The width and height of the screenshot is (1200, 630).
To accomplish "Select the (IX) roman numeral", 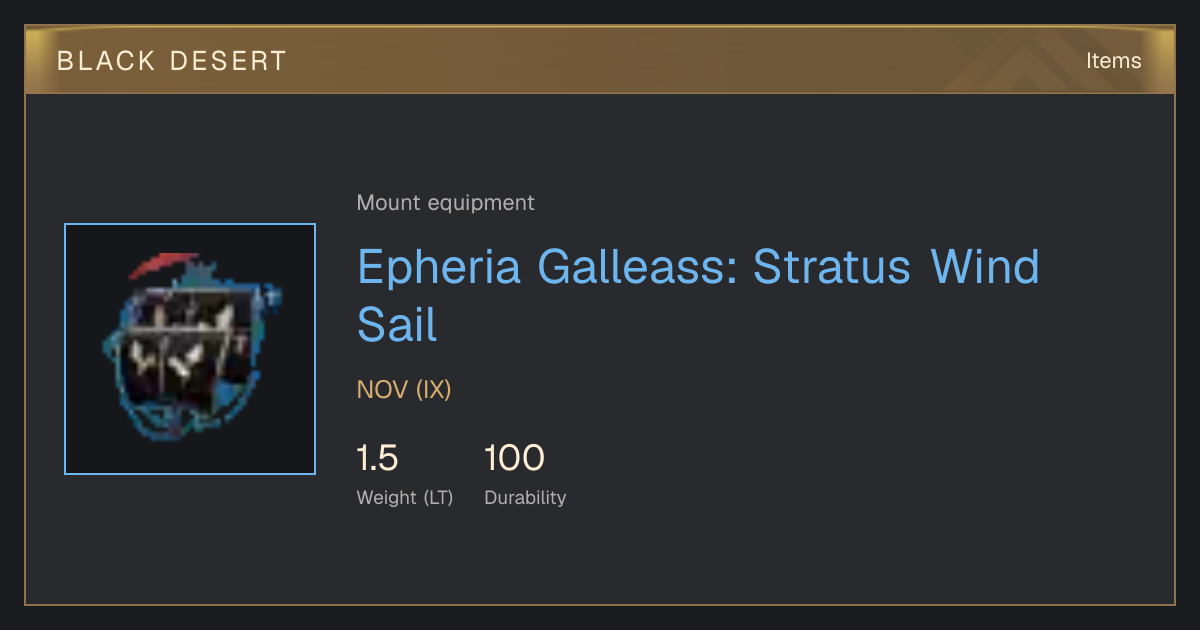I will [433, 389].
